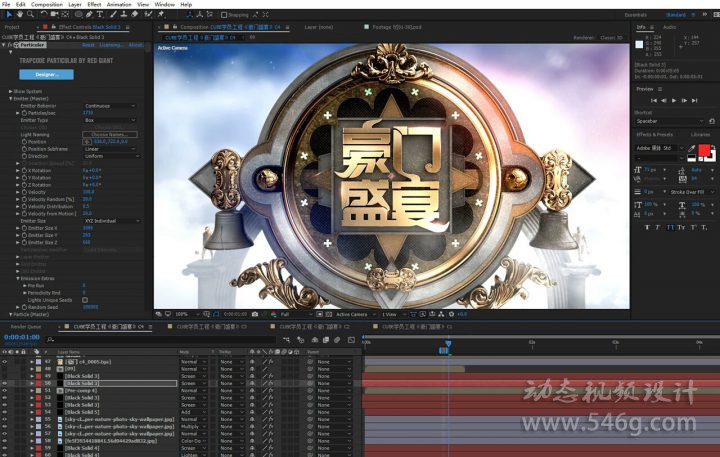Click the red fill color swatch
Viewport: 720px width, 457px height.
(703, 150)
